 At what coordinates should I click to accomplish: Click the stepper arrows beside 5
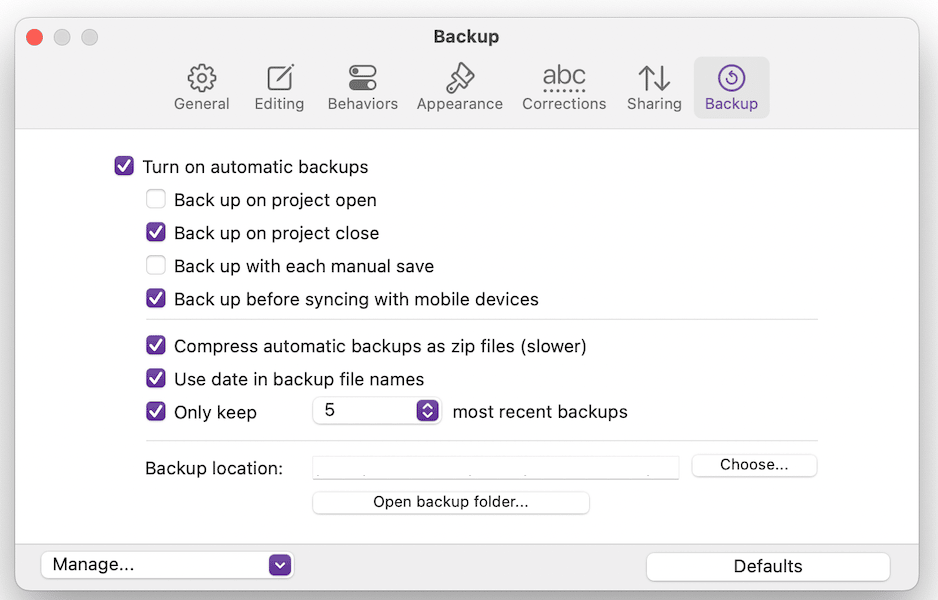pyautogui.click(x=427, y=410)
